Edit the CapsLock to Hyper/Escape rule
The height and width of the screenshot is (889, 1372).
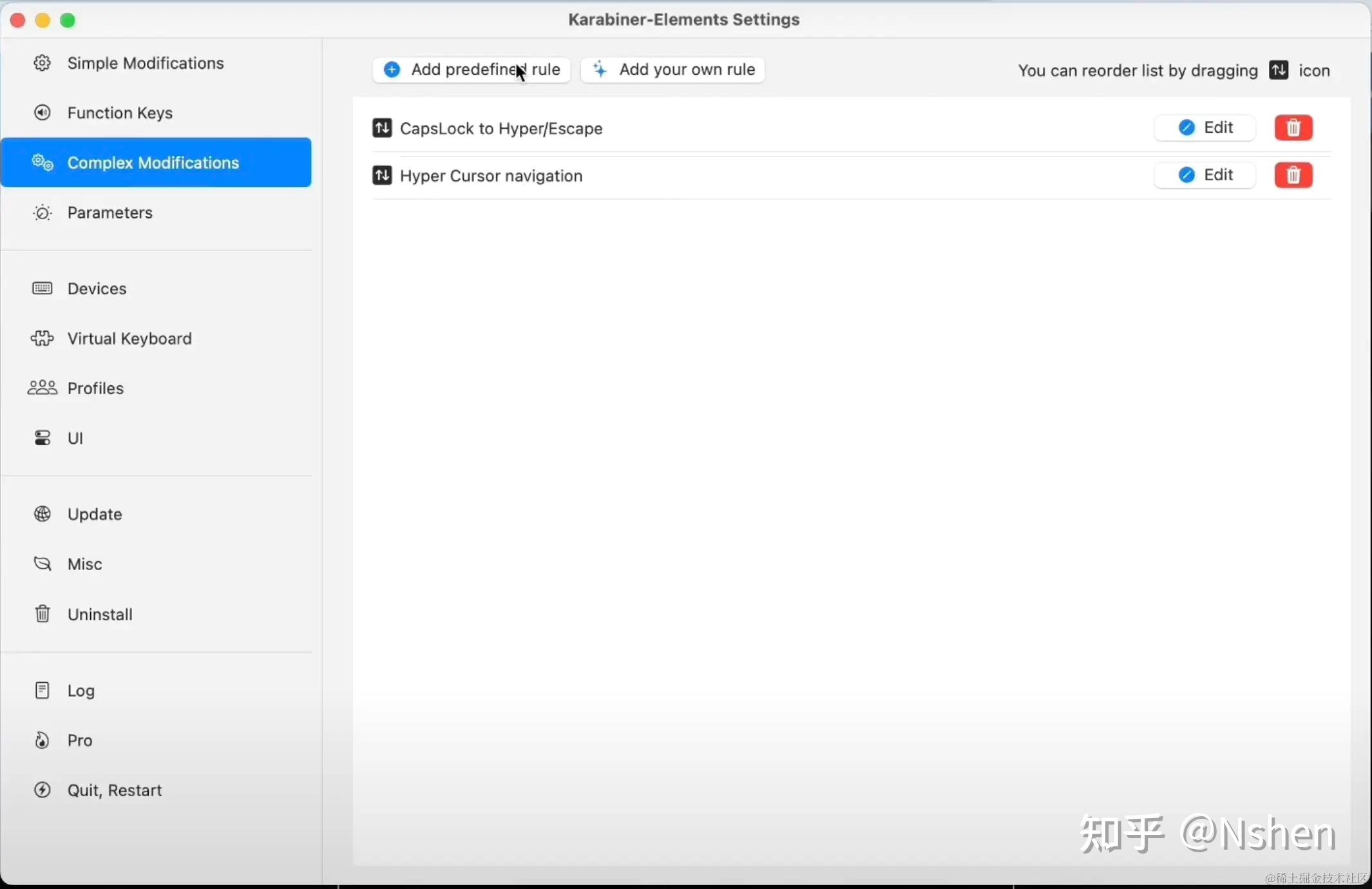1205,128
